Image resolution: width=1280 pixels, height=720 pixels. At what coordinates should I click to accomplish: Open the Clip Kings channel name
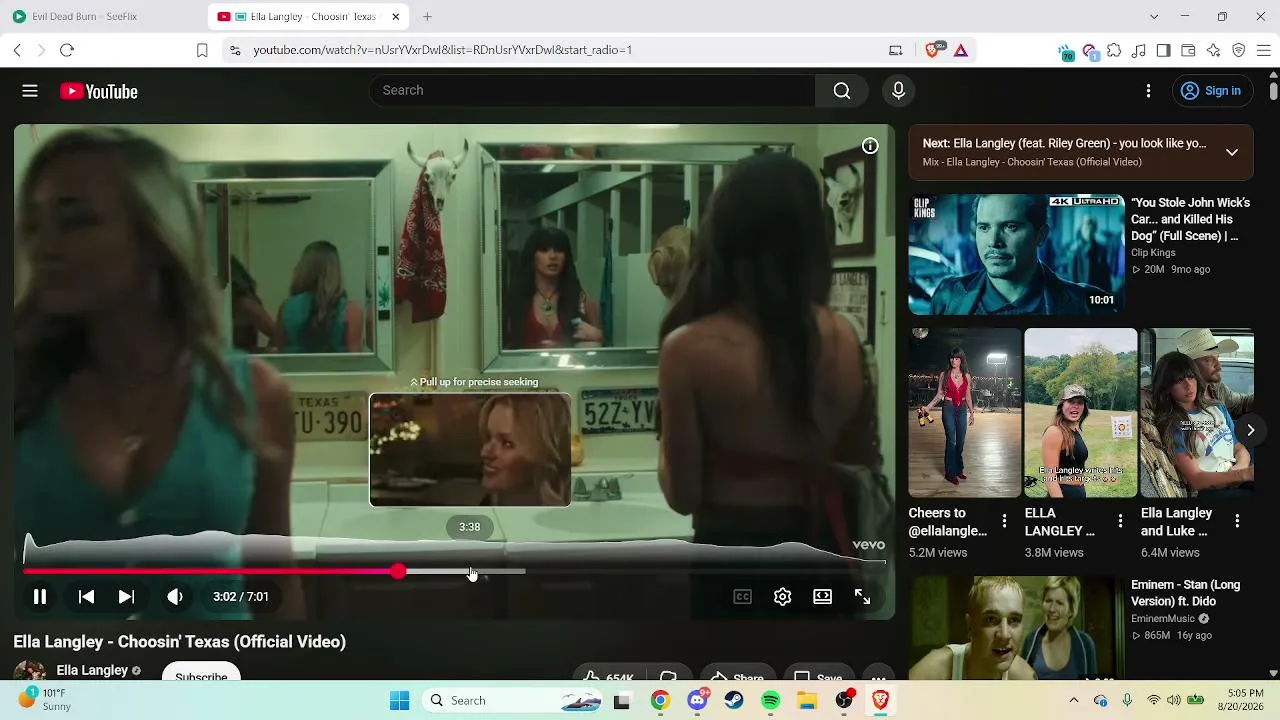coord(1153,253)
